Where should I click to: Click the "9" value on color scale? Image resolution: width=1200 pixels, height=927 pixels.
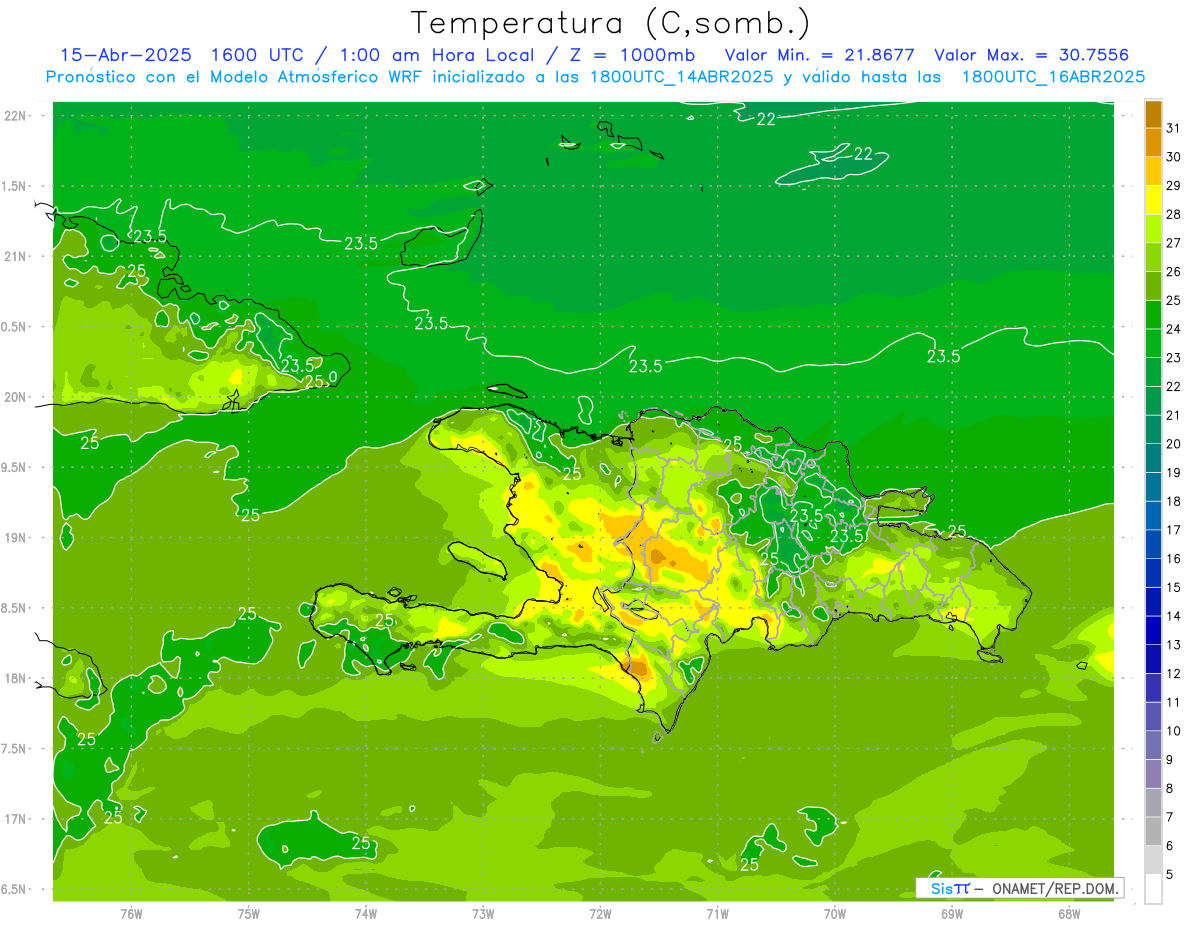click(1170, 760)
